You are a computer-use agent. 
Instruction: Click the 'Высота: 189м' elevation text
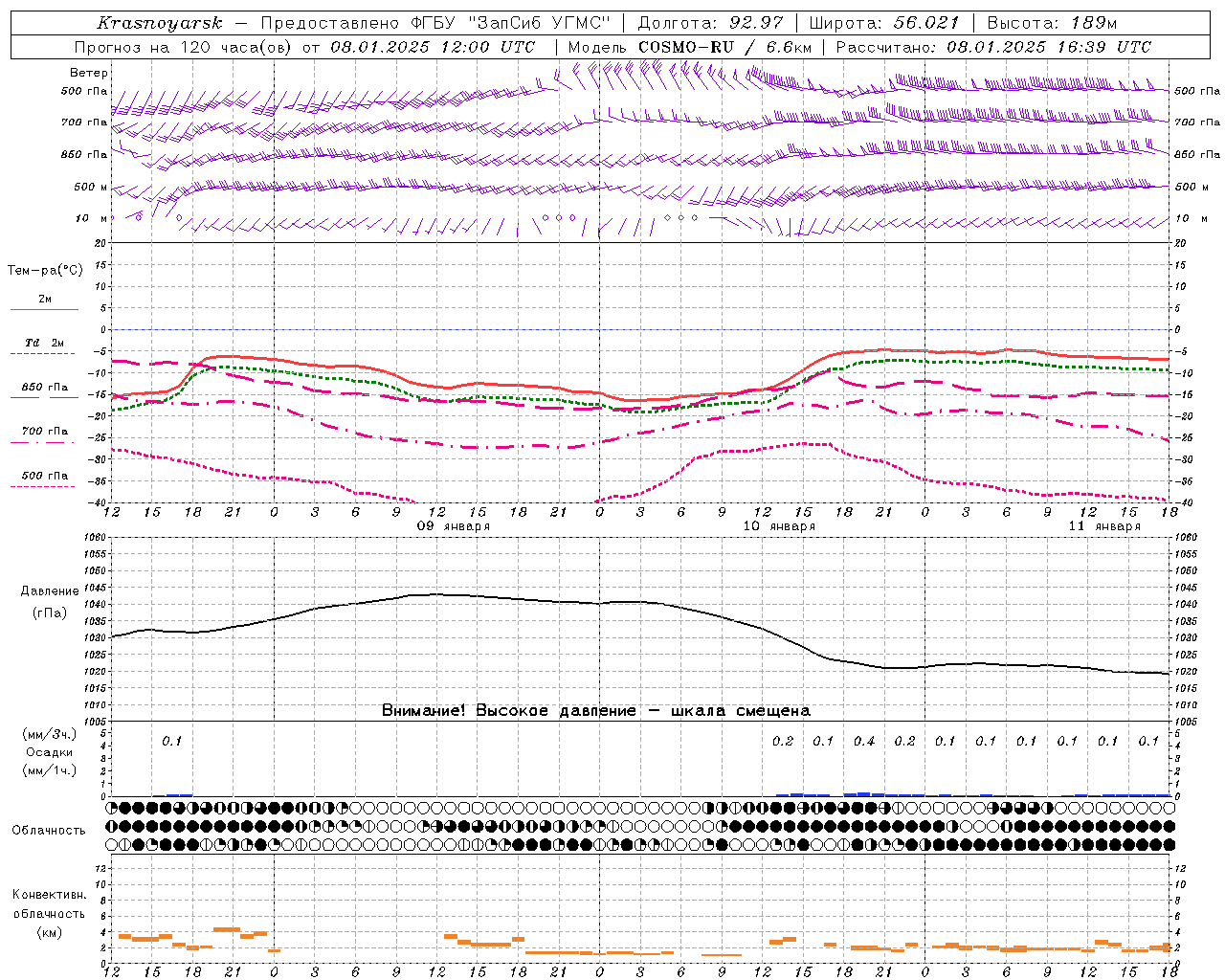tap(1052, 23)
